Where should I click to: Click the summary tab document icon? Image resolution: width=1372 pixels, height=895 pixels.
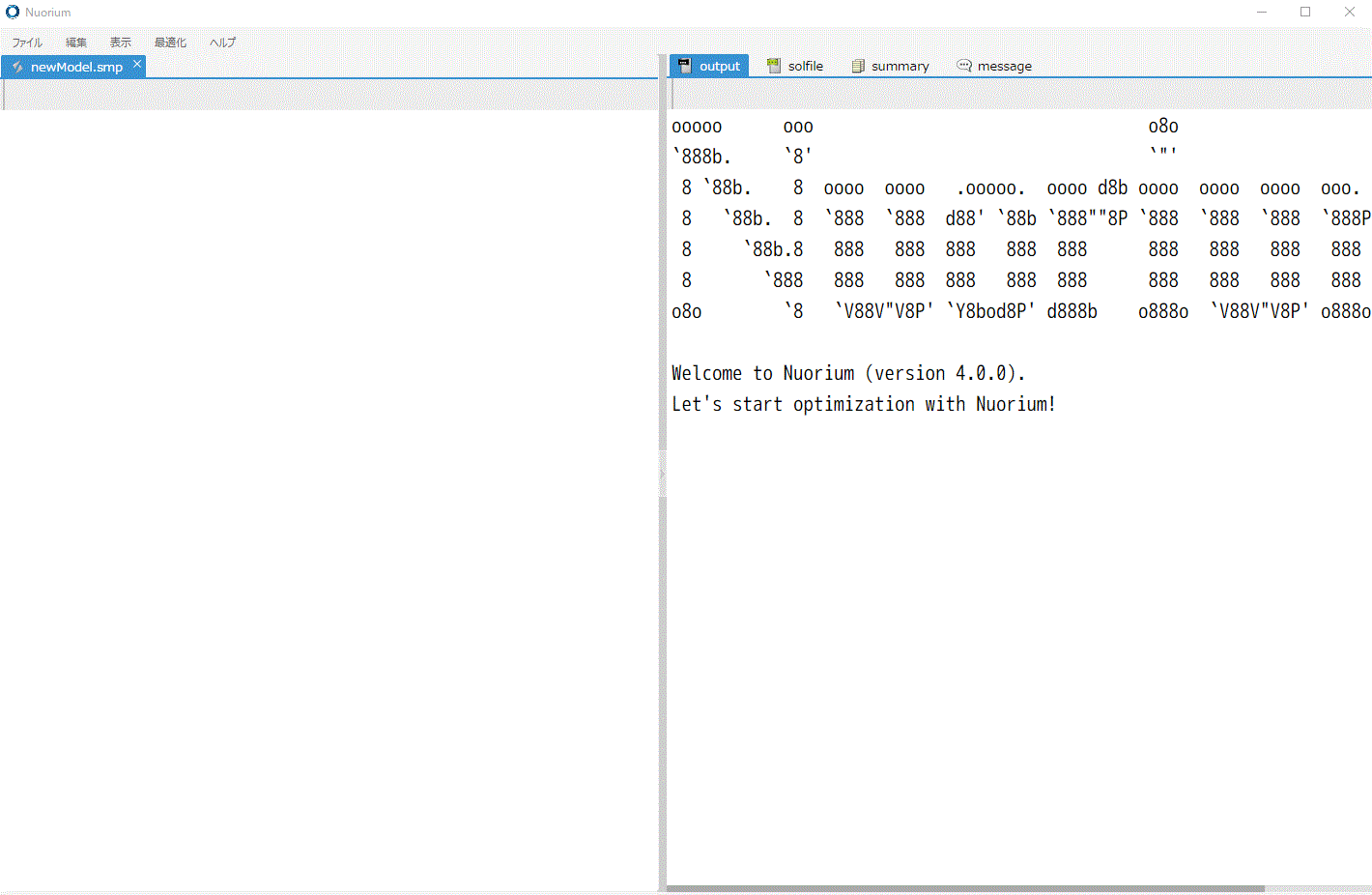(x=858, y=66)
